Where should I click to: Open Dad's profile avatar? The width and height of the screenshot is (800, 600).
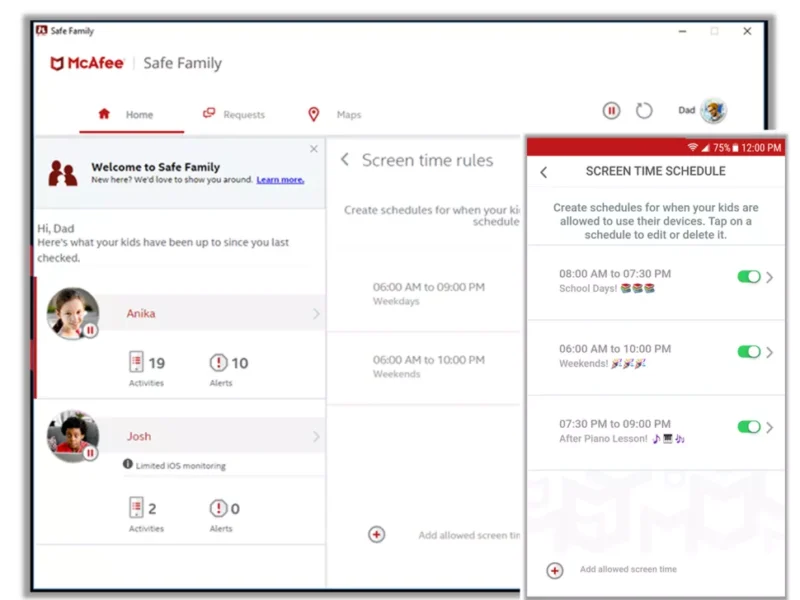[713, 111]
